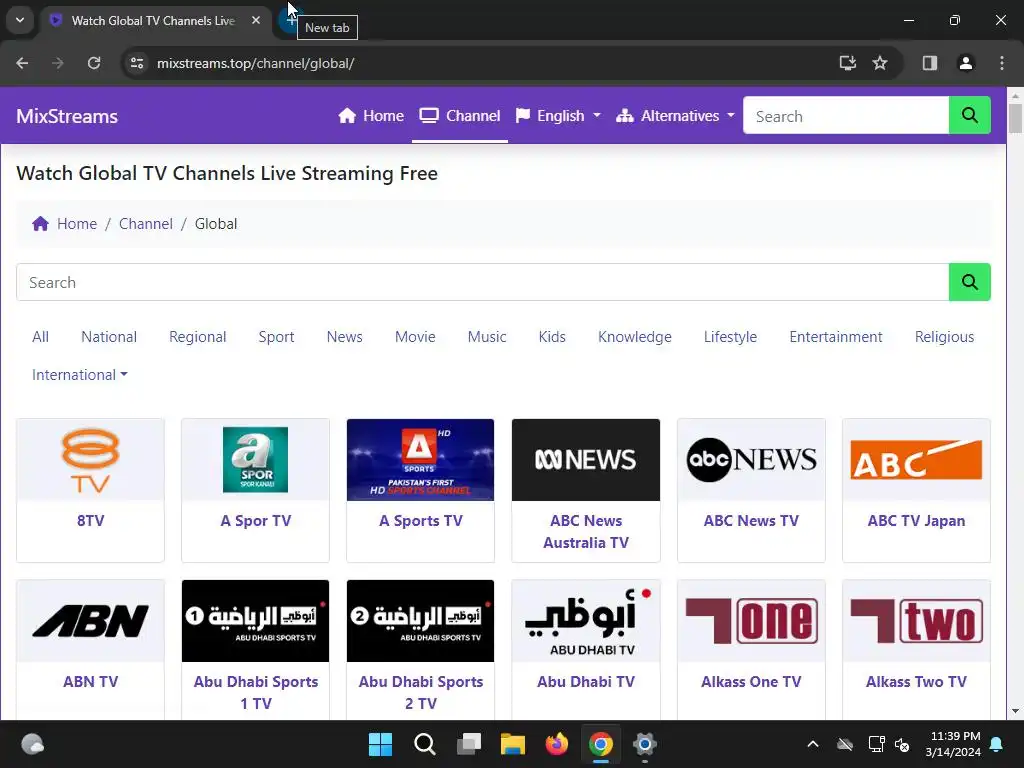1024x768 pixels.
Task: Open the A Spor TV channel logo
Action: click(255, 460)
